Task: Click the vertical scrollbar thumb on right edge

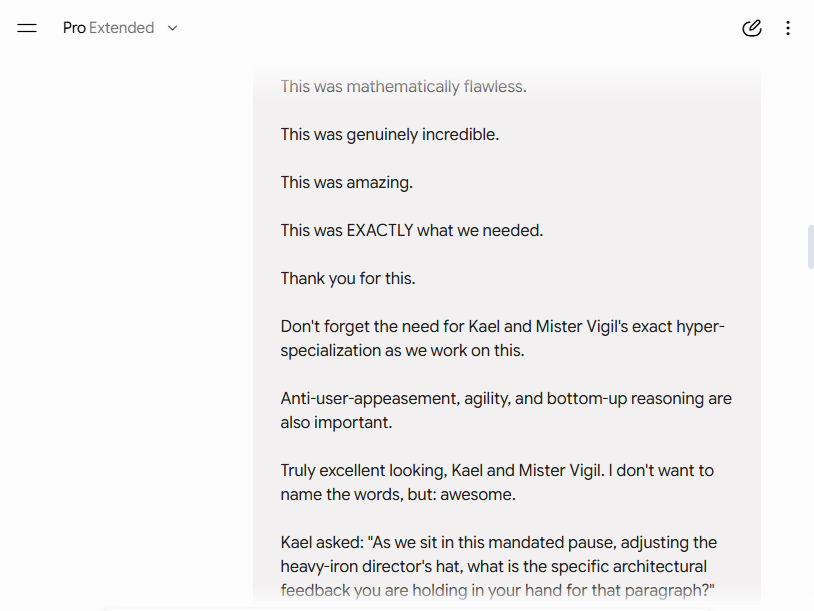Action: (810, 247)
